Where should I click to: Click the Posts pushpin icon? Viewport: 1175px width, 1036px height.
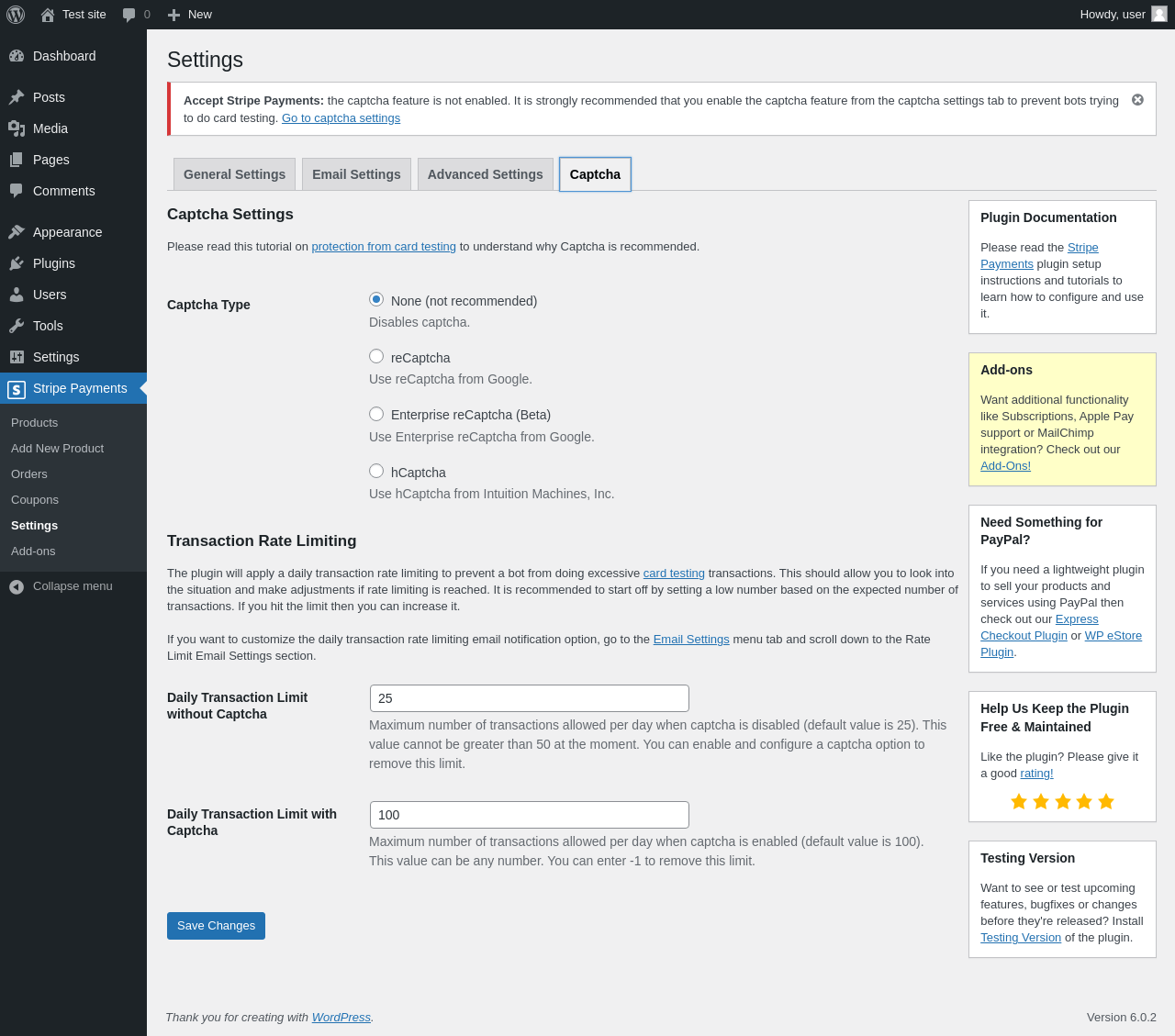click(x=17, y=97)
